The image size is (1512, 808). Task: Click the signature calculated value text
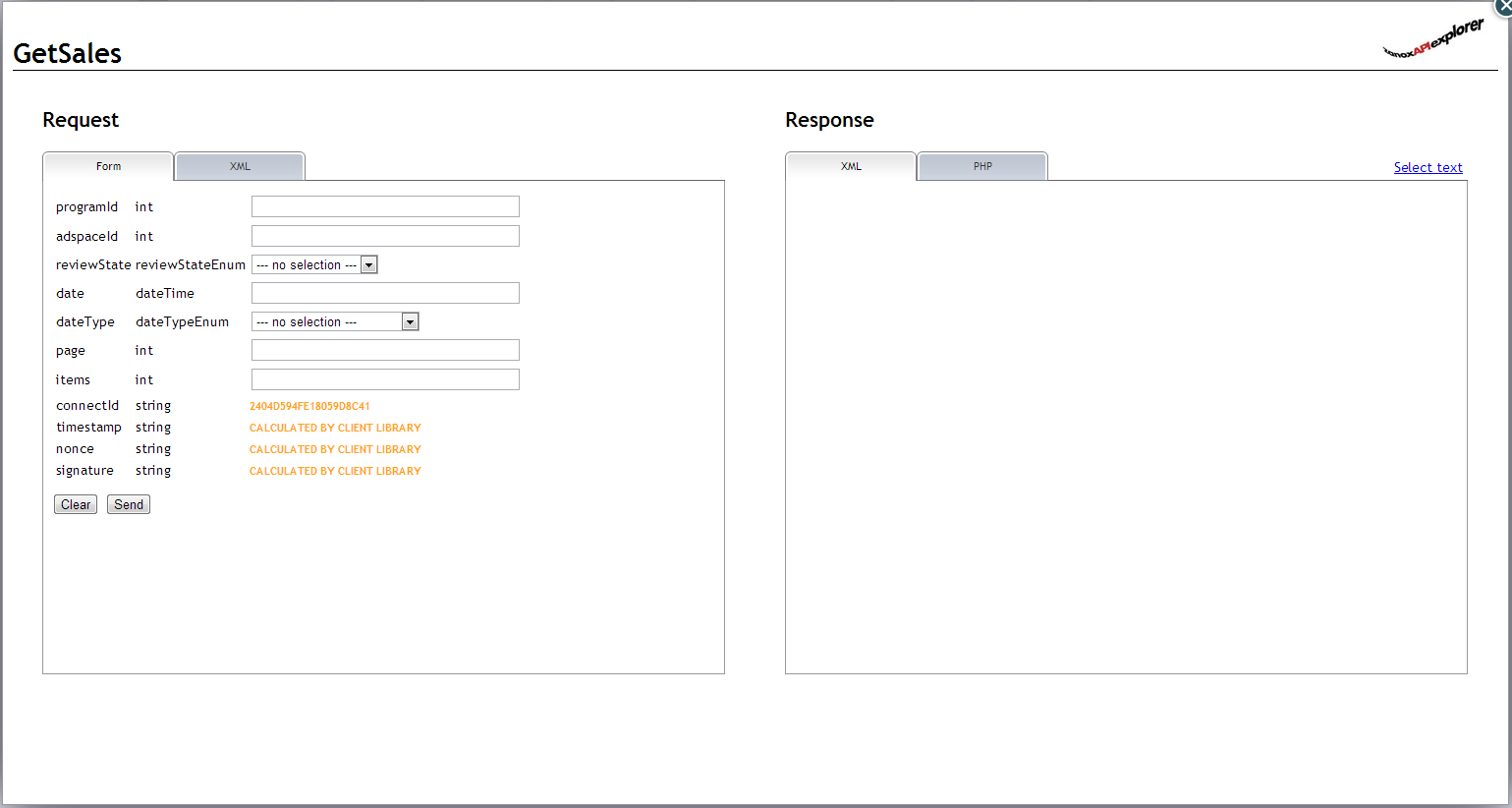(335, 471)
